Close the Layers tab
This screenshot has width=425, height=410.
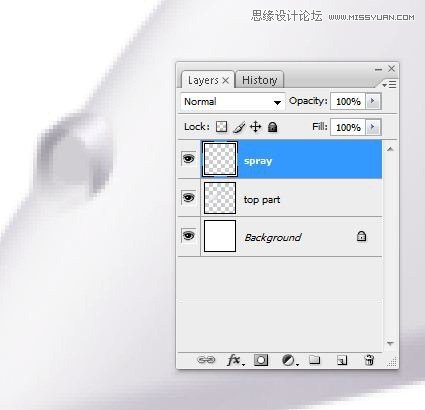(x=226, y=80)
